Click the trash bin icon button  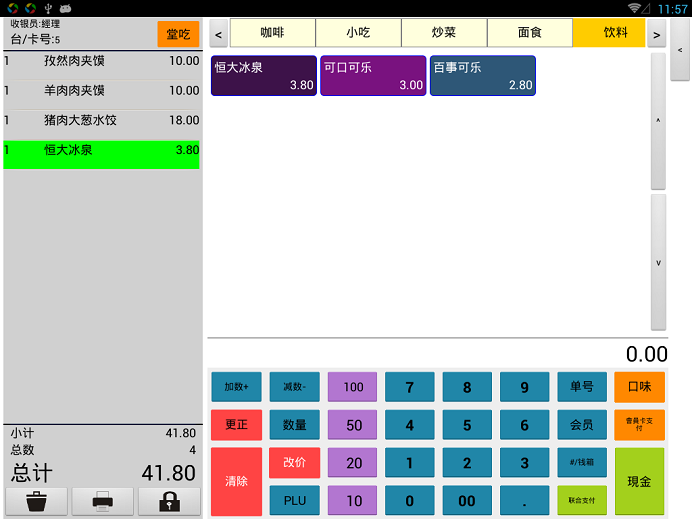37,501
